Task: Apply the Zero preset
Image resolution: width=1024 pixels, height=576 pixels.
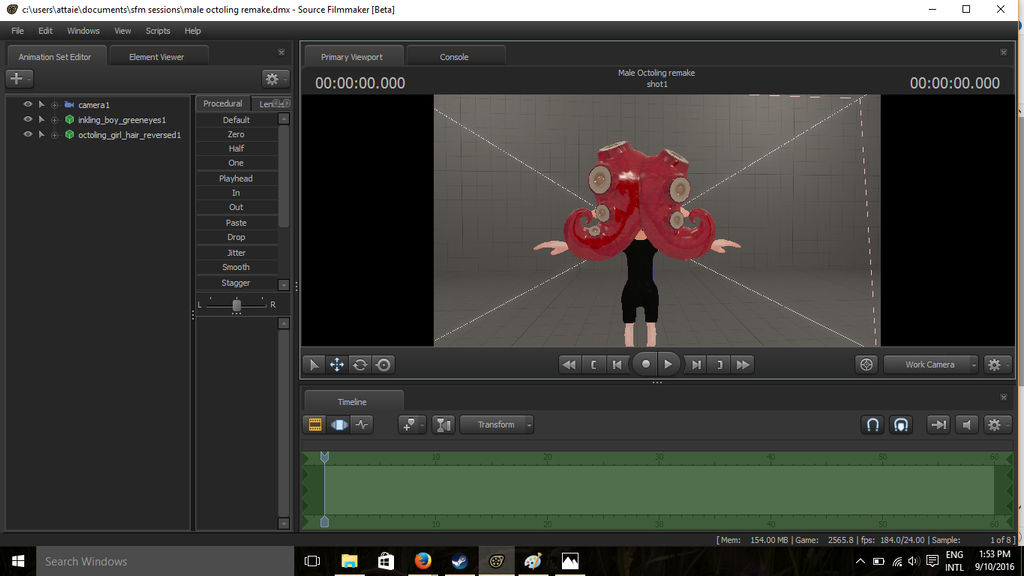Action: click(236, 134)
